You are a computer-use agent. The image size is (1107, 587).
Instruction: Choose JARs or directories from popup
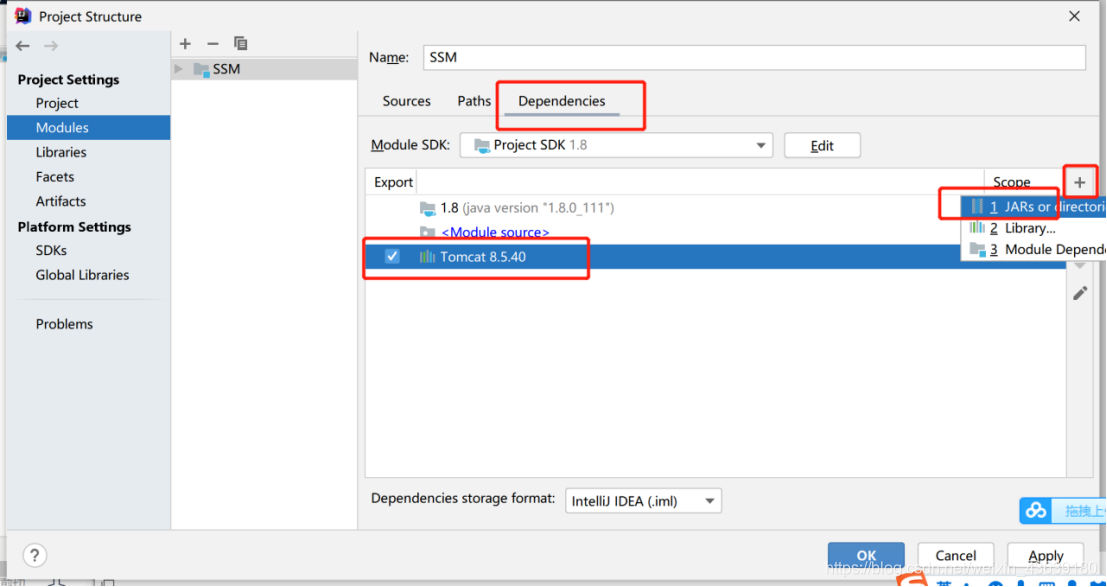click(x=1034, y=207)
